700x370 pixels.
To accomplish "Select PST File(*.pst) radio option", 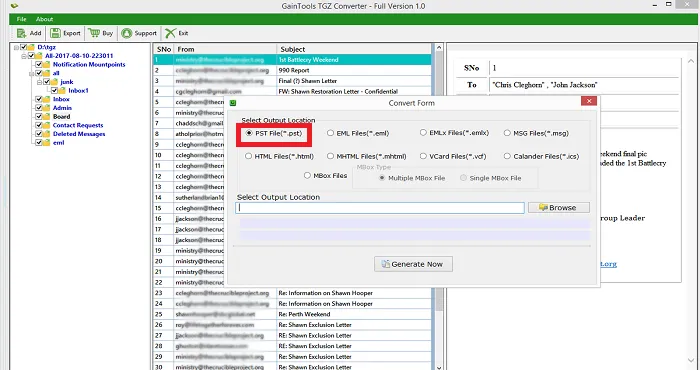I will click(x=249, y=133).
